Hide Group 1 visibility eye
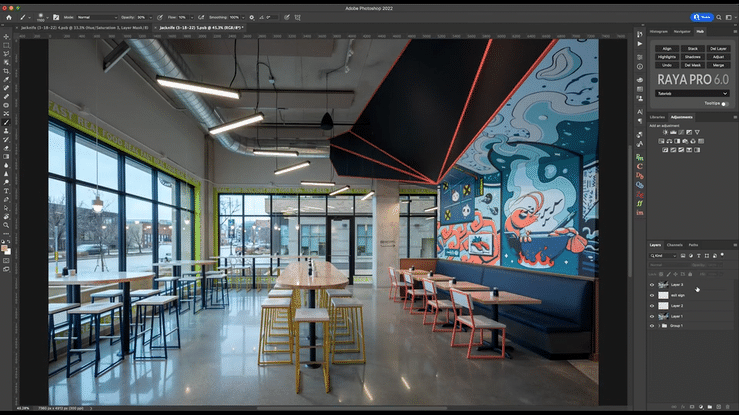This screenshot has height=415, width=739. click(x=652, y=325)
